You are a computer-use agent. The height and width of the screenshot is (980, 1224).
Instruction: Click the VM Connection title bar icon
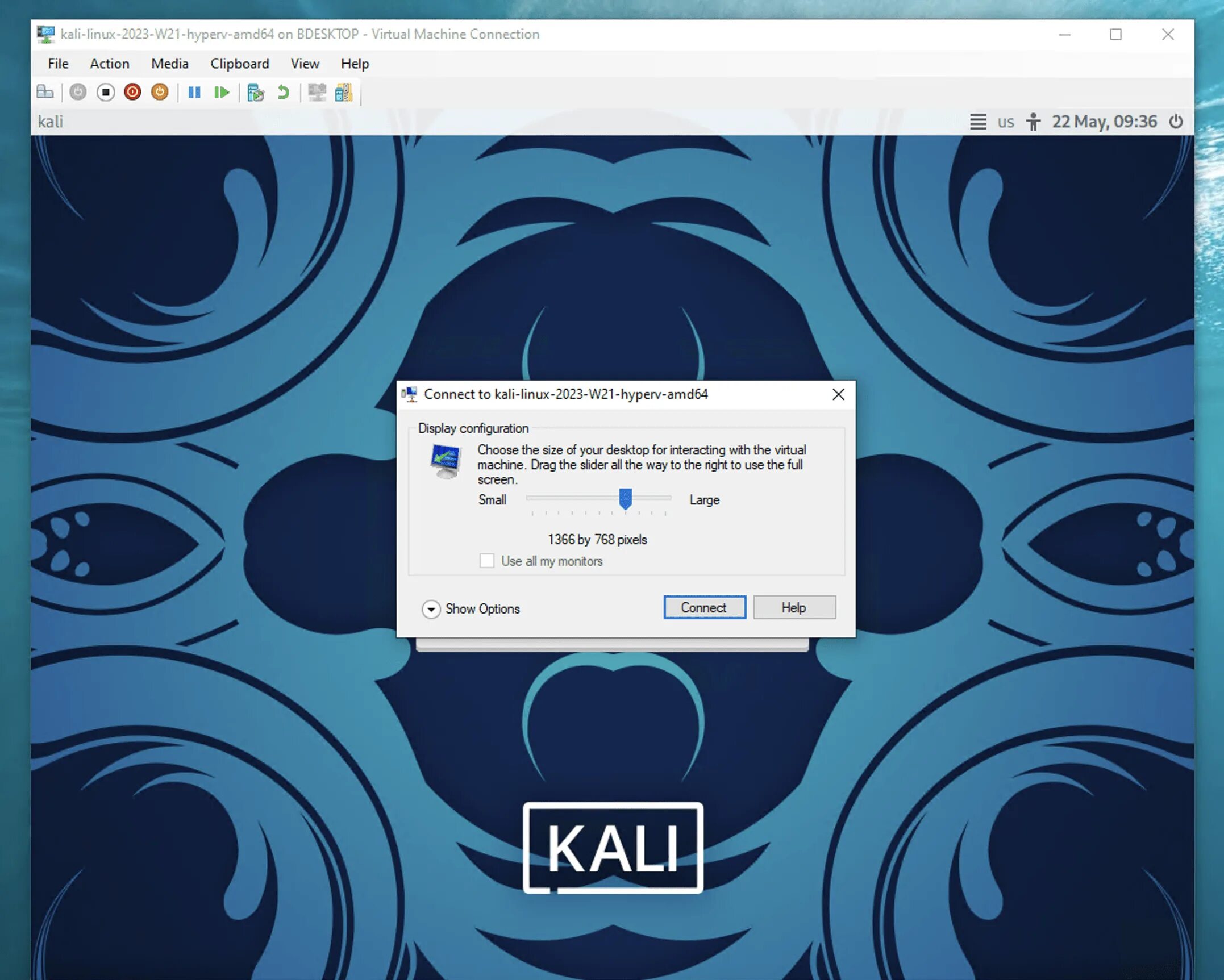45,34
